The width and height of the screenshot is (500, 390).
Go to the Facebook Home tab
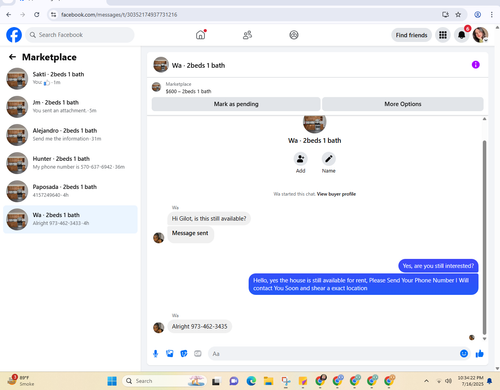point(200,35)
